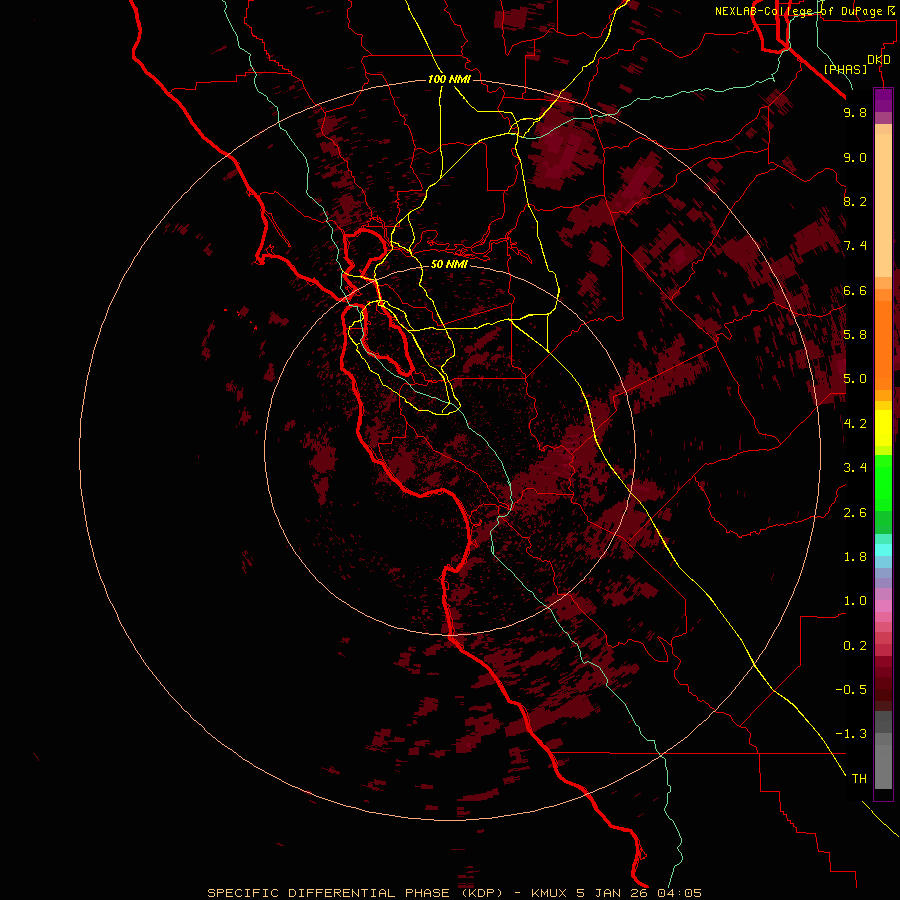
Task: Click the -1.3 legend value
Action: coord(851,734)
